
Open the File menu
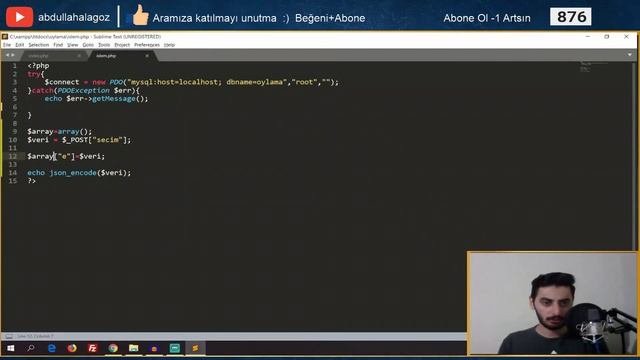coord(7,45)
